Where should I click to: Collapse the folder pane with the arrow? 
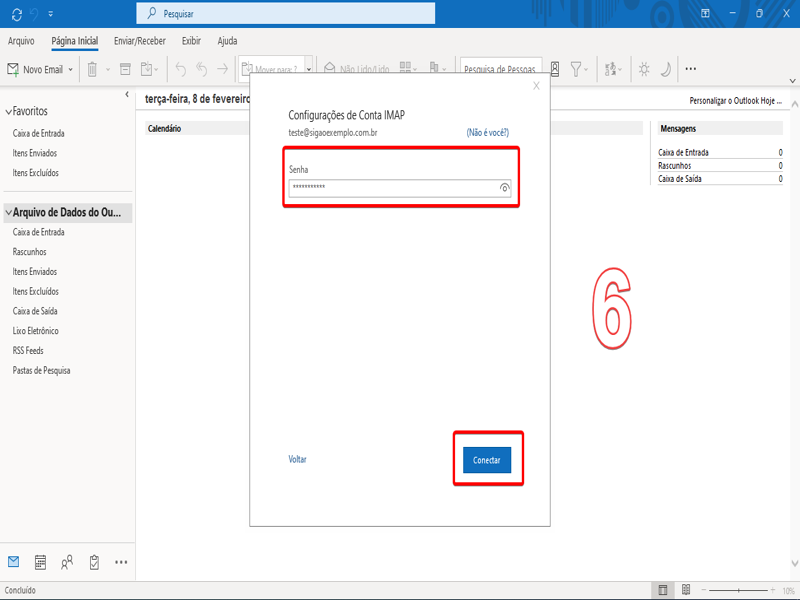(x=127, y=94)
